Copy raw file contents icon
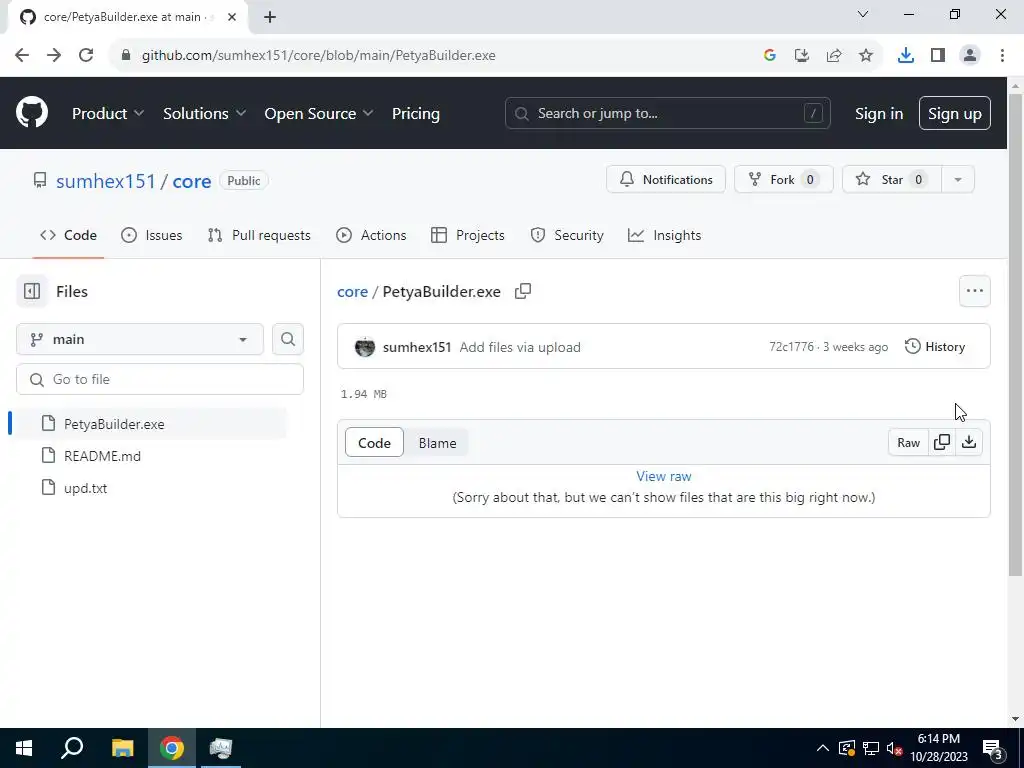 [x=942, y=442]
